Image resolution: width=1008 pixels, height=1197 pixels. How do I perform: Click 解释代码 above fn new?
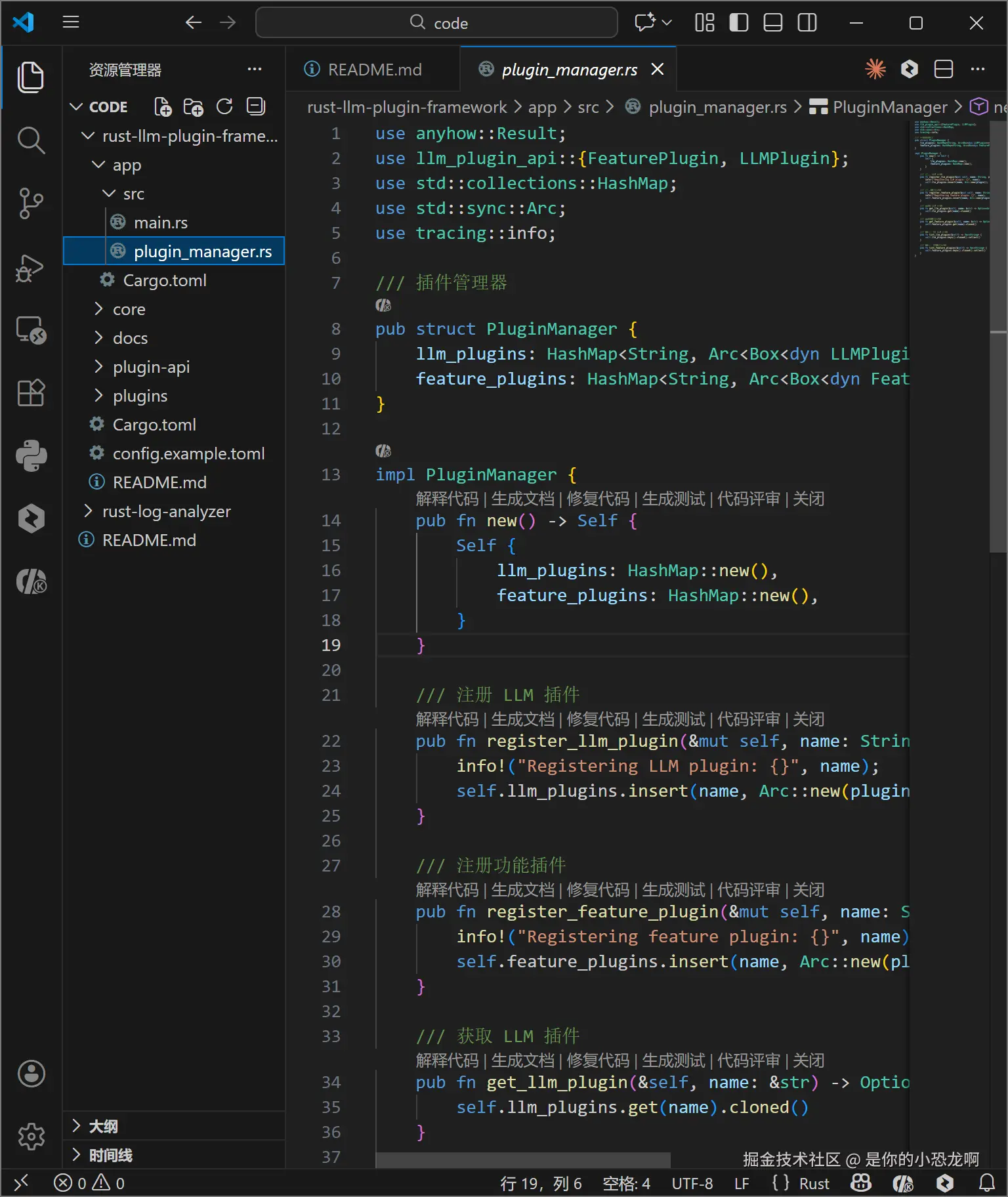tap(447, 499)
